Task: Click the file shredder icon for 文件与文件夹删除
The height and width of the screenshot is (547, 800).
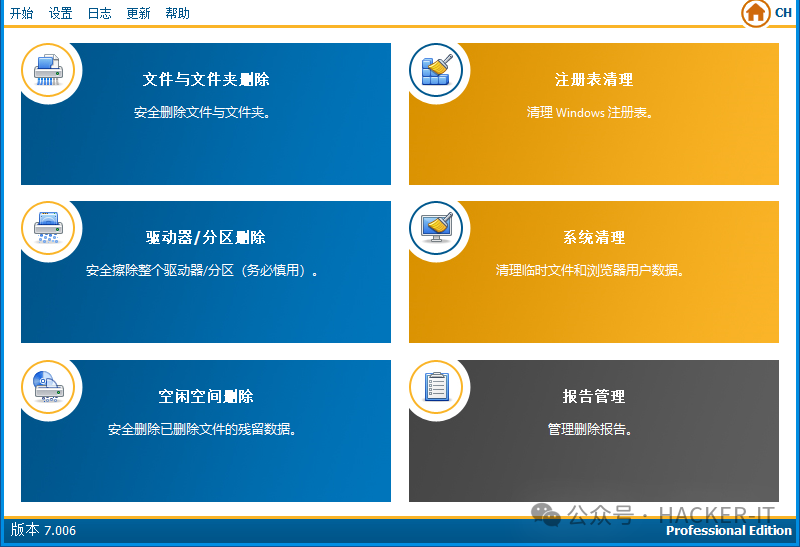Action: [48, 70]
